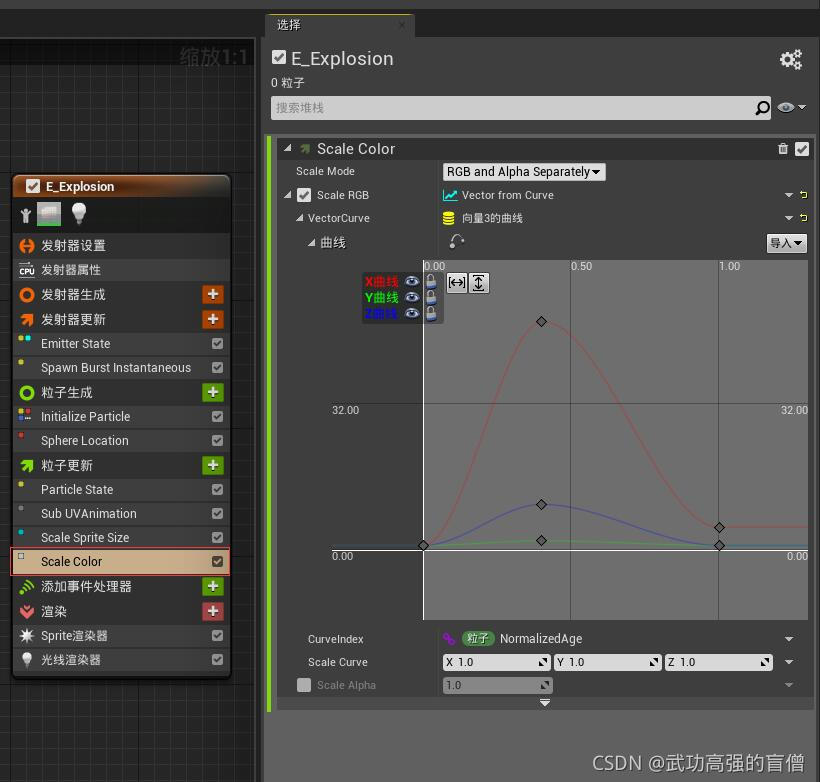Add module to 发射器生成 with plus
820x782 pixels.
pyautogui.click(x=213, y=294)
